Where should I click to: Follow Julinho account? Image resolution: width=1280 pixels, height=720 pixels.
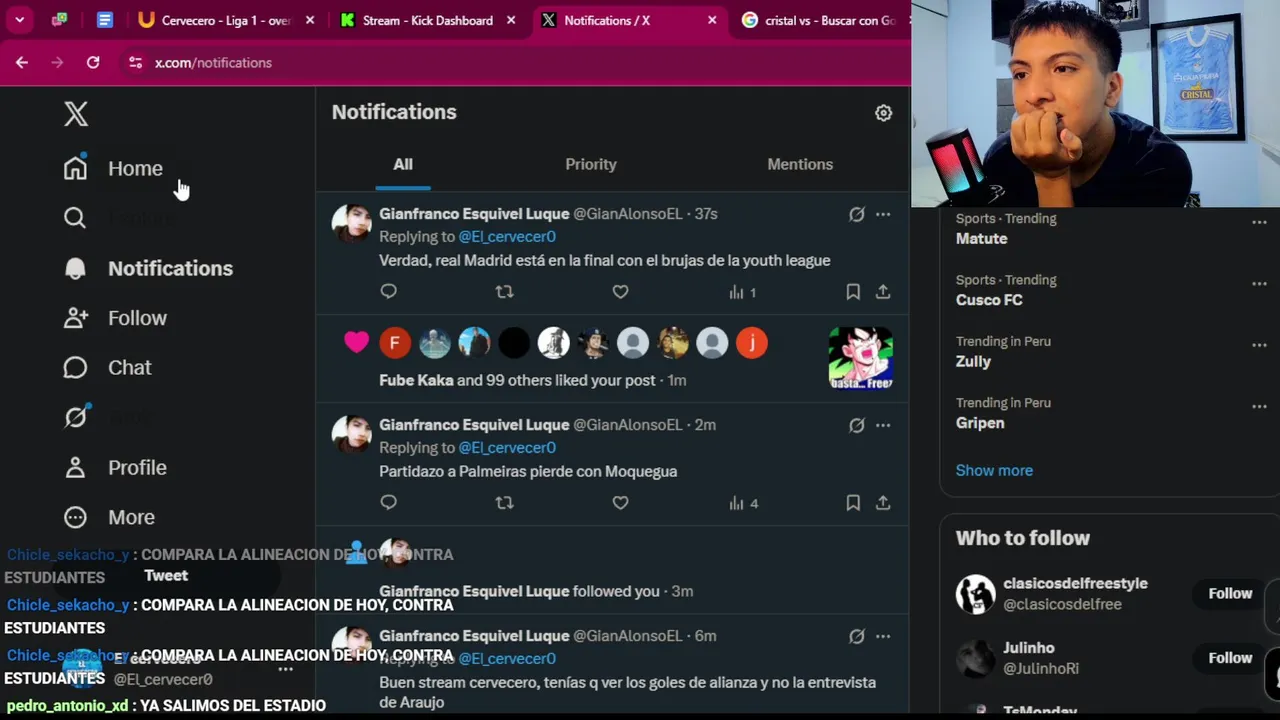tap(1230, 657)
